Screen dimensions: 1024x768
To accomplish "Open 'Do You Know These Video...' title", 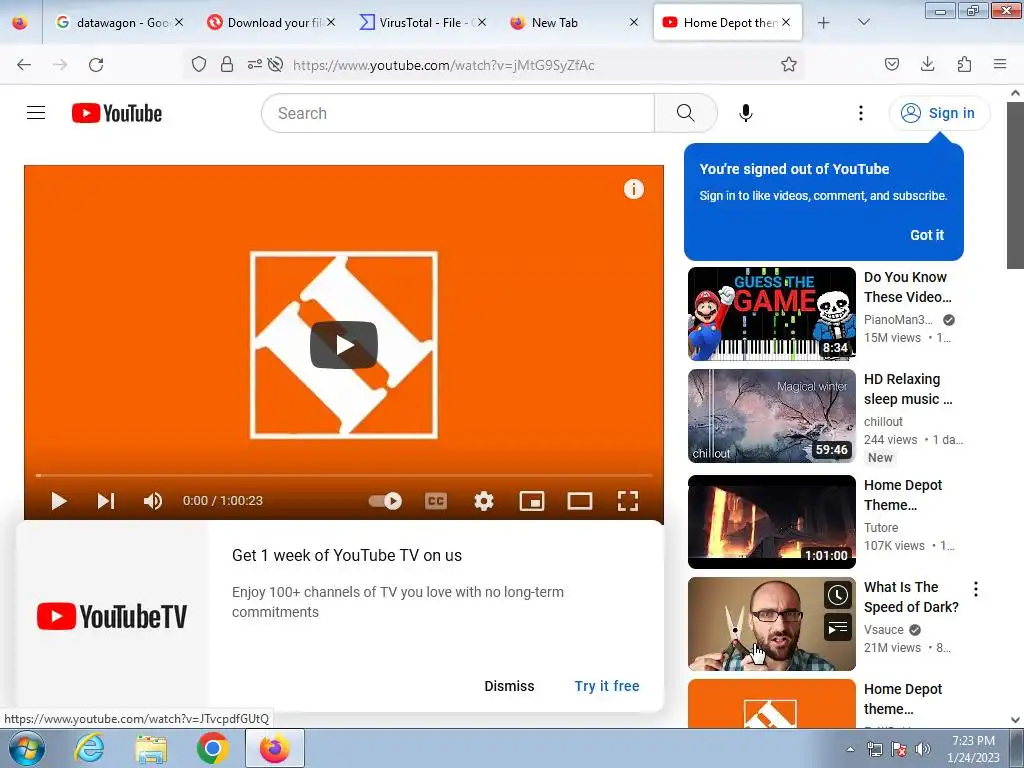I will [x=908, y=287].
